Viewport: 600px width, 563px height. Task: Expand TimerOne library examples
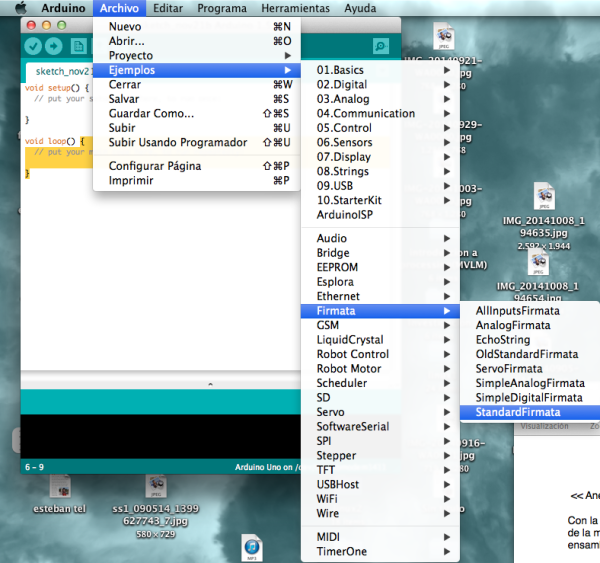pyautogui.click(x=380, y=552)
